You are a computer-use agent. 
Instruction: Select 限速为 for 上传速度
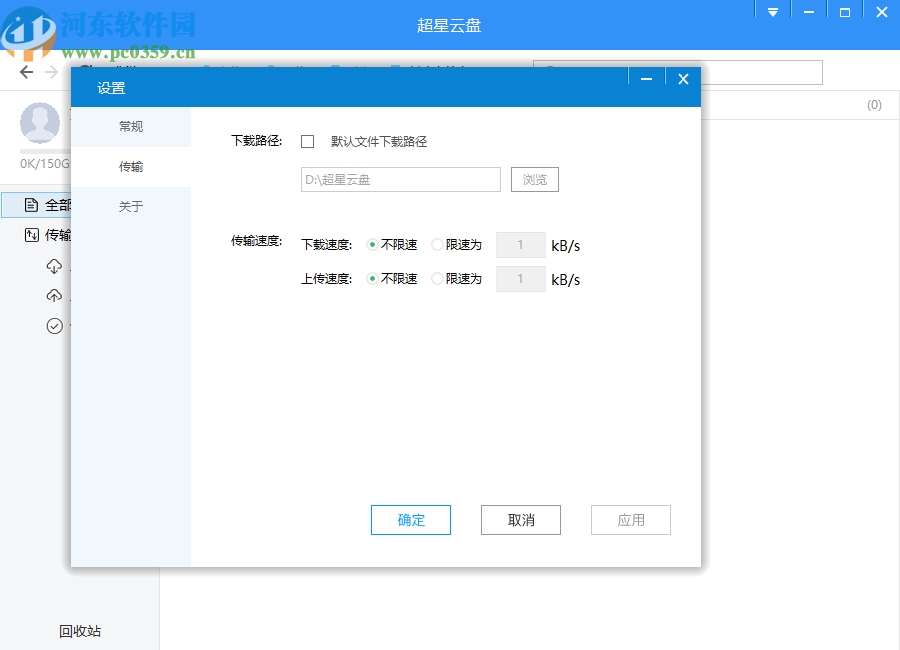coord(437,278)
